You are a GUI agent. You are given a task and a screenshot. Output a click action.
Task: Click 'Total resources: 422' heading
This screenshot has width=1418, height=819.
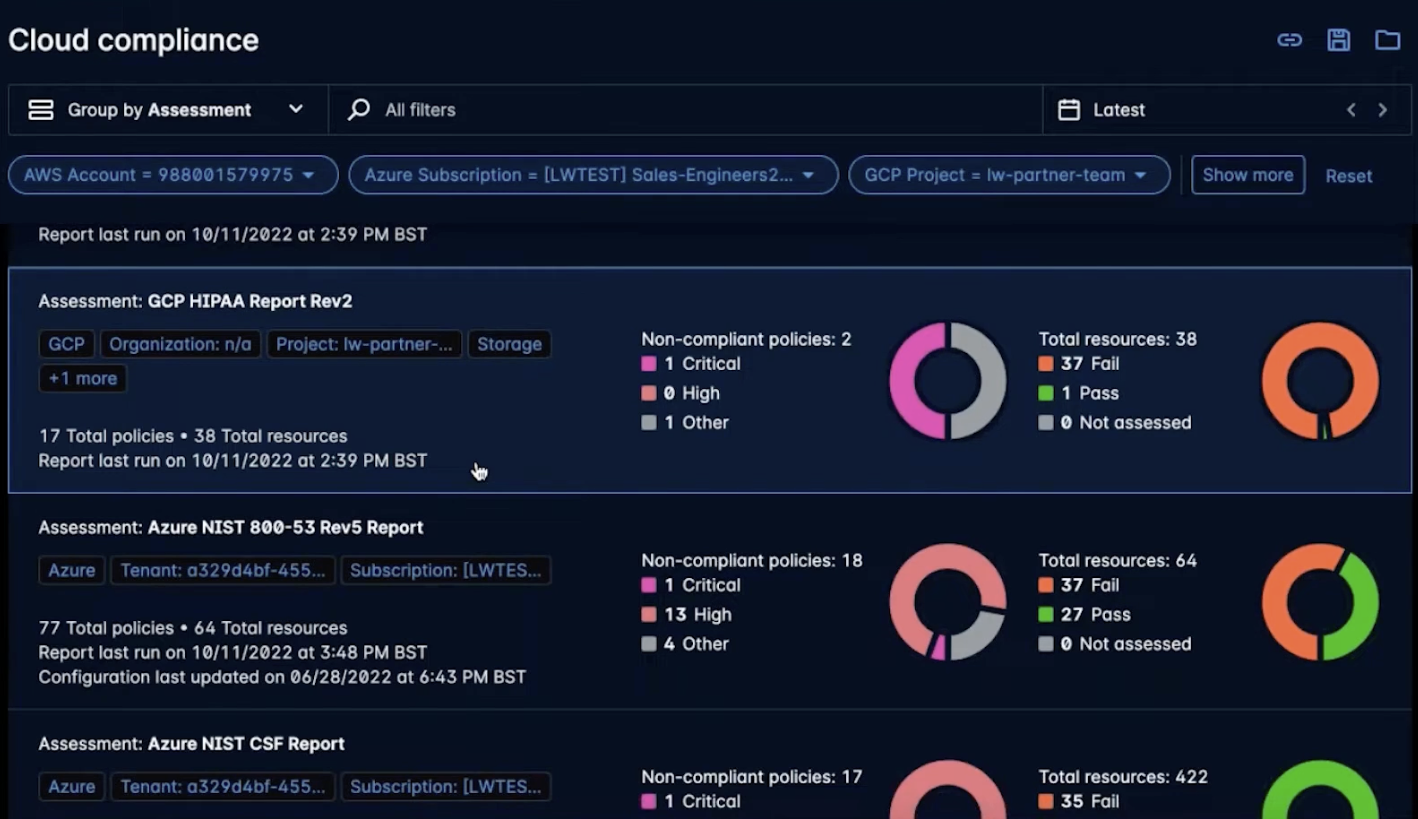tap(1123, 777)
